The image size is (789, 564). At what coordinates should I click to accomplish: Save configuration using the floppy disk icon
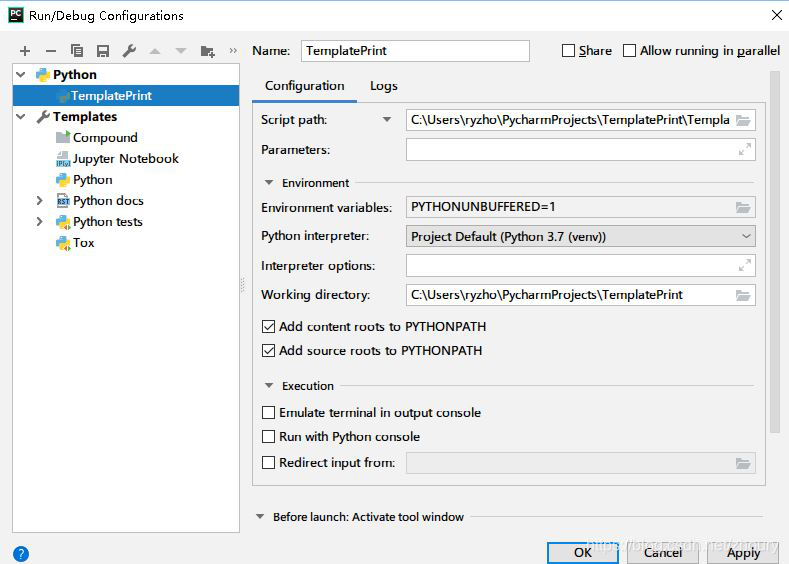[x=103, y=51]
